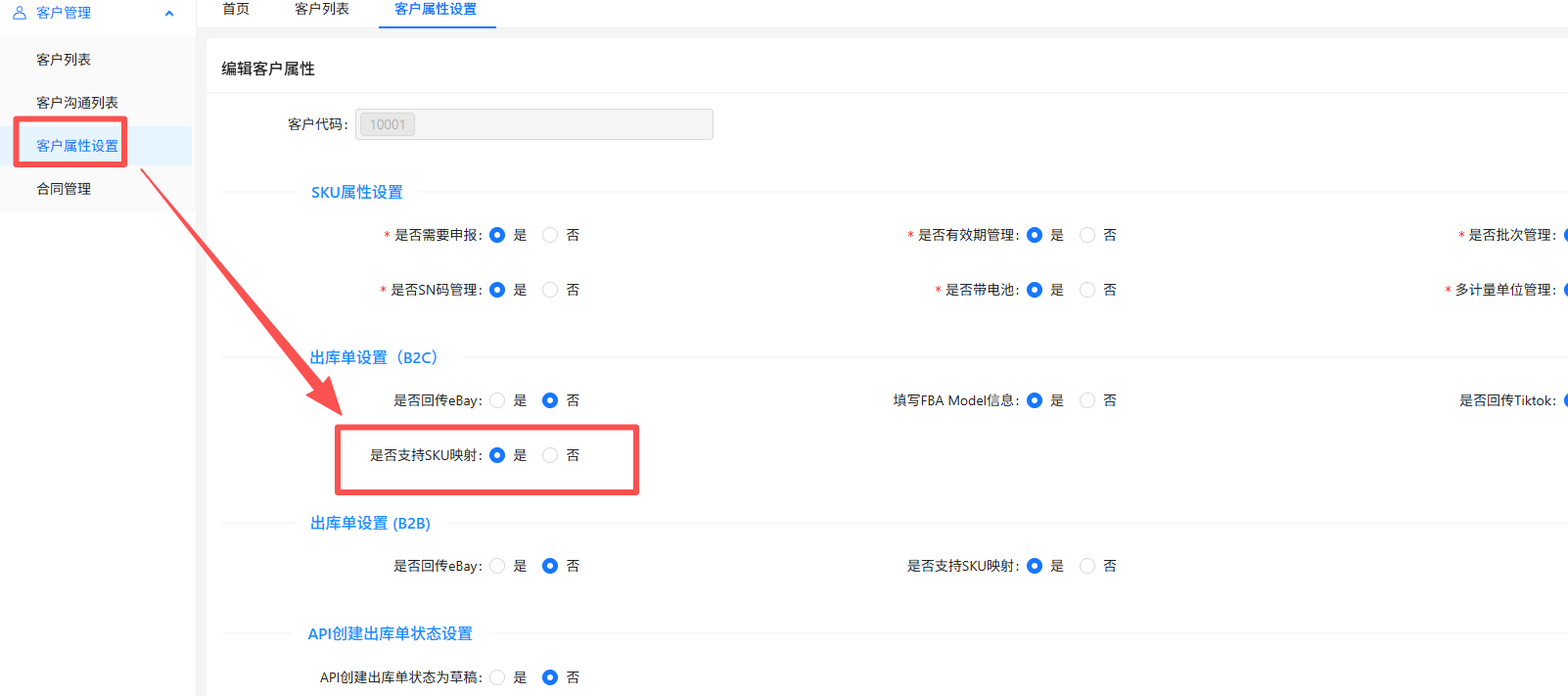
Task: Select 否 for 填写FBA Model信息
Action: pos(1087,400)
